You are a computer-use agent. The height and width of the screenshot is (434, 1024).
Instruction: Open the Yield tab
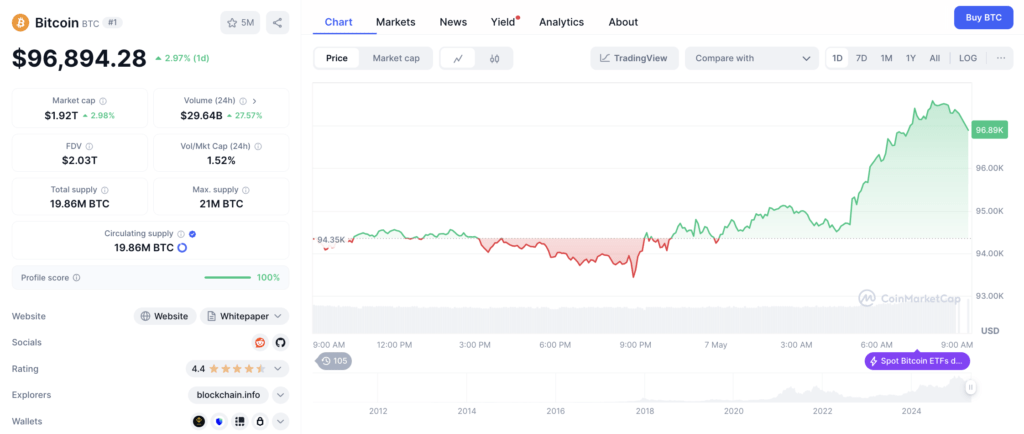pos(504,22)
